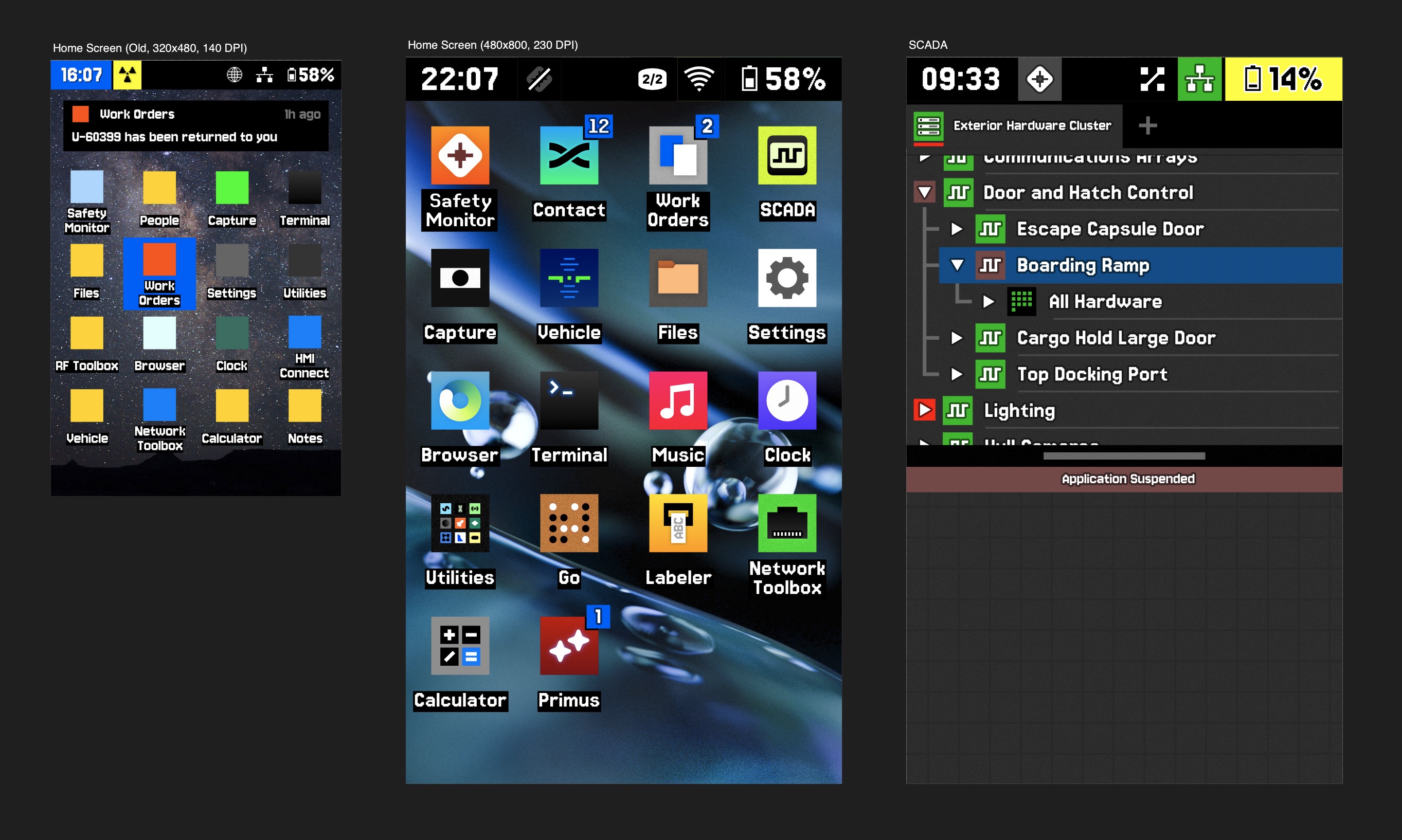Collapse the Door and Hatch Control node
This screenshot has width=1402, height=840.
(x=925, y=192)
